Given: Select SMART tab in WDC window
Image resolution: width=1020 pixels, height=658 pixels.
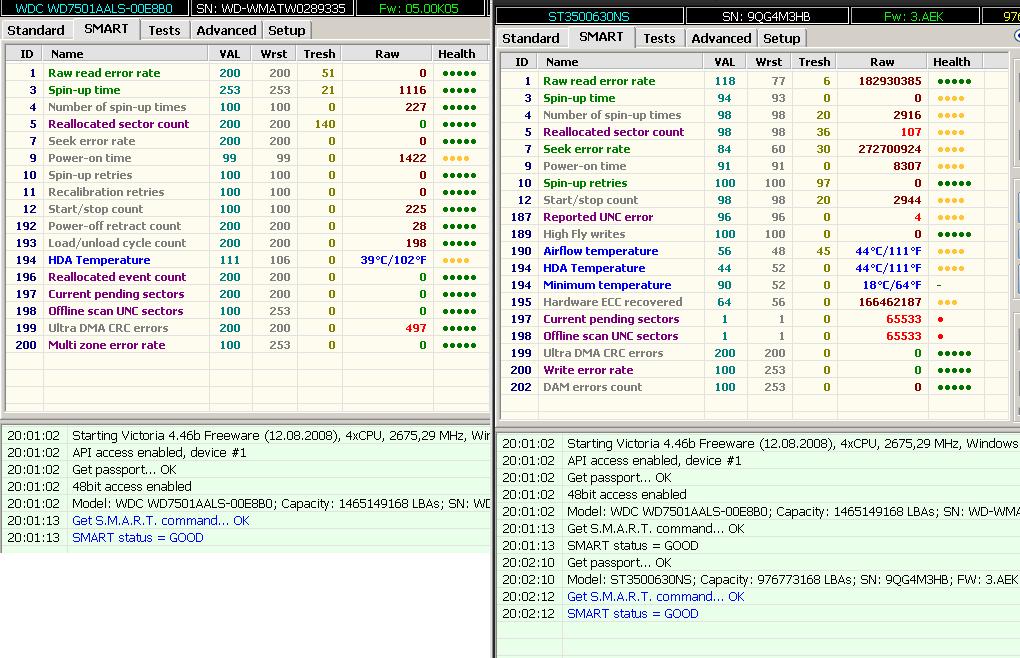Looking at the screenshot, I should (x=106, y=29).
